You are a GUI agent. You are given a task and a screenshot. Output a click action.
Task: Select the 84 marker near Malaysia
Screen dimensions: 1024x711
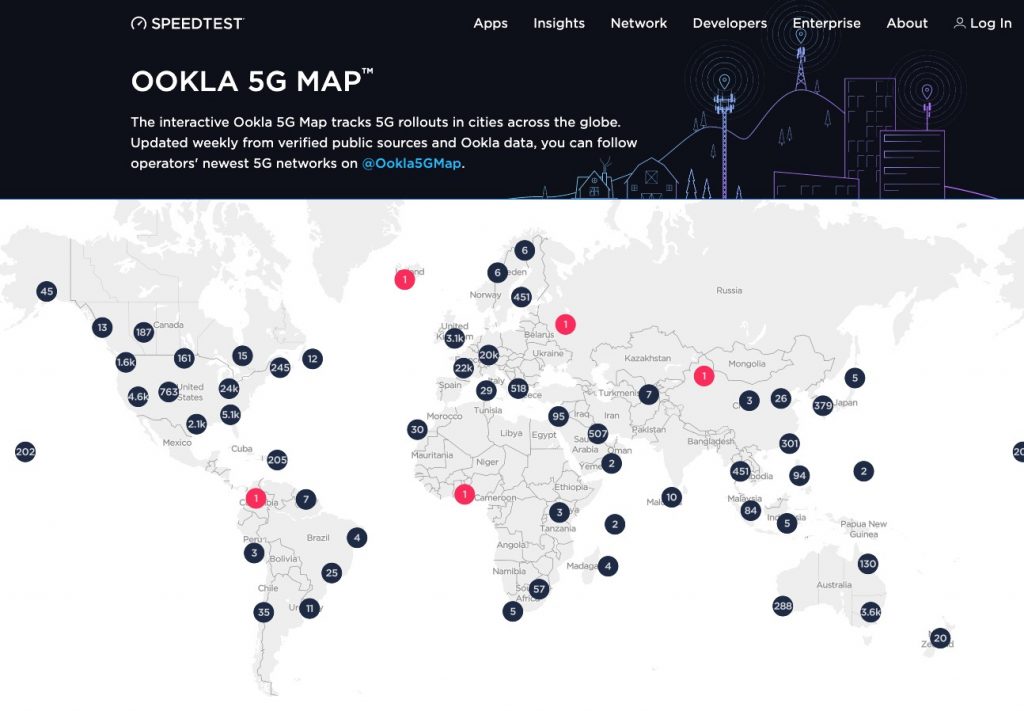click(751, 511)
